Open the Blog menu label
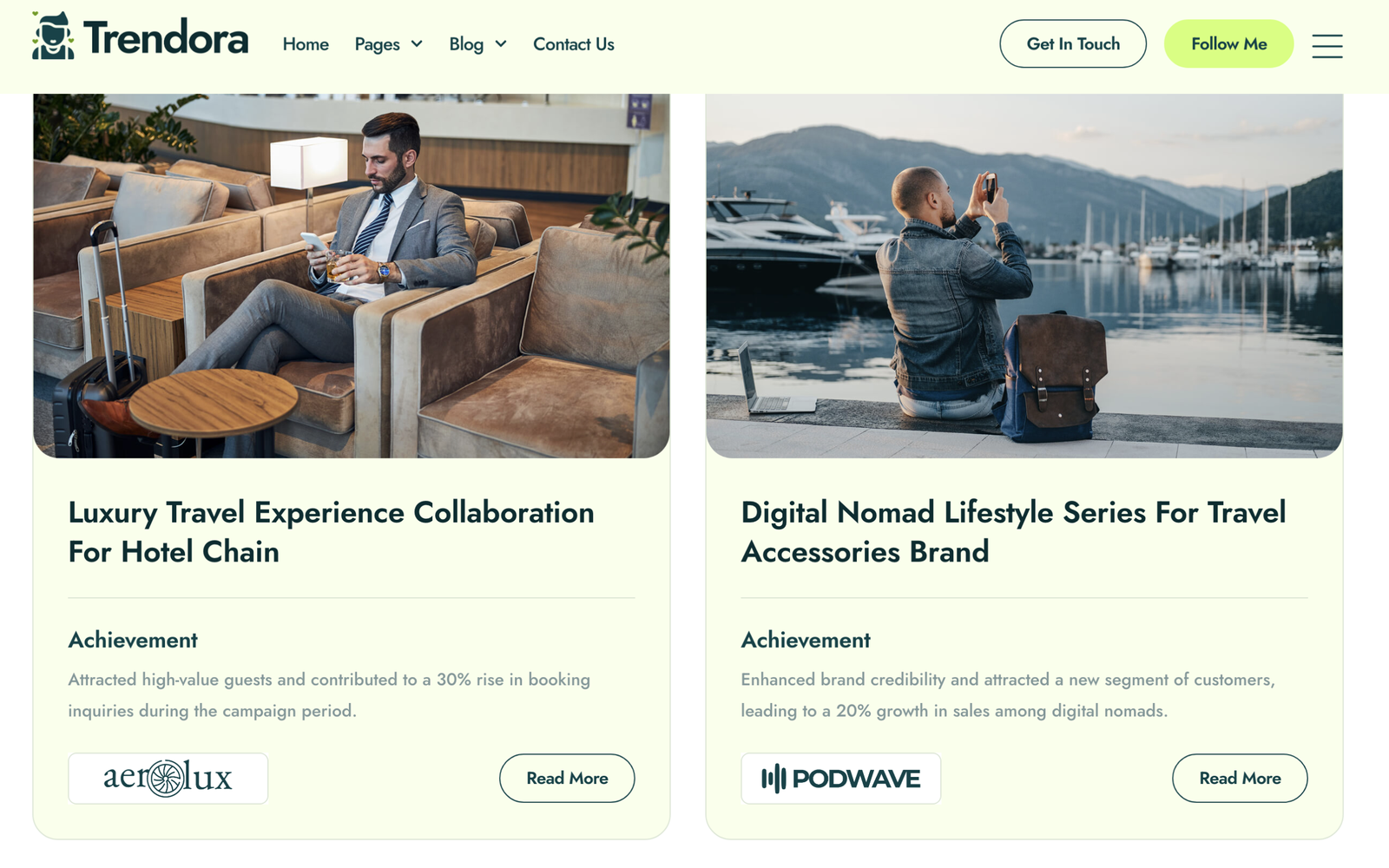1389x868 pixels. (x=466, y=44)
